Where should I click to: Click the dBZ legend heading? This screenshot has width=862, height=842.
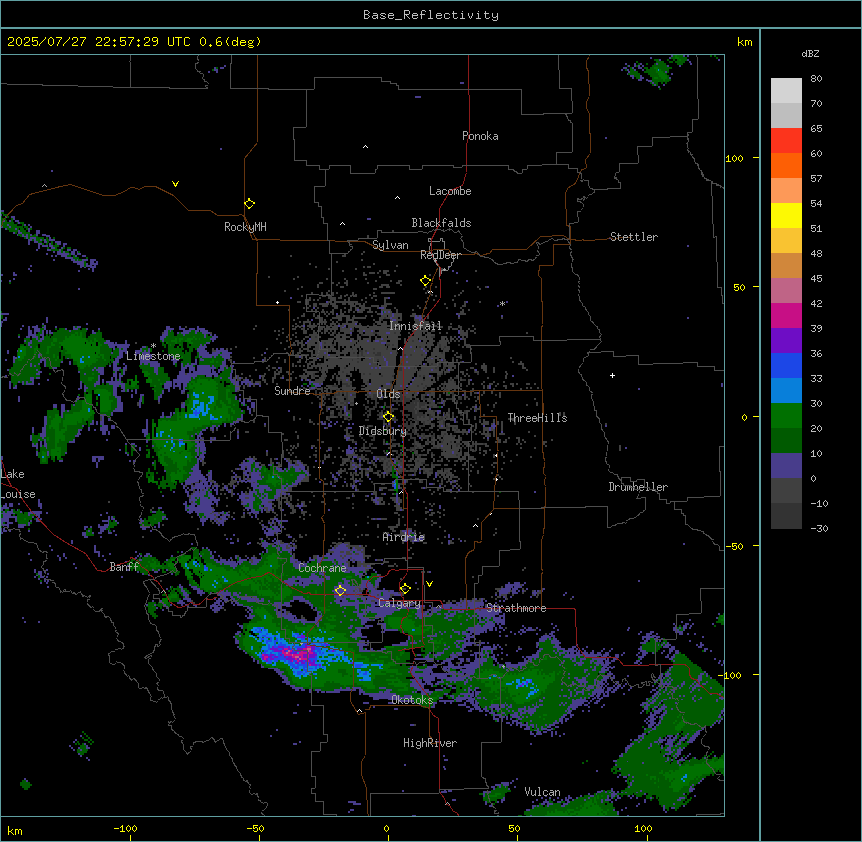click(810, 53)
